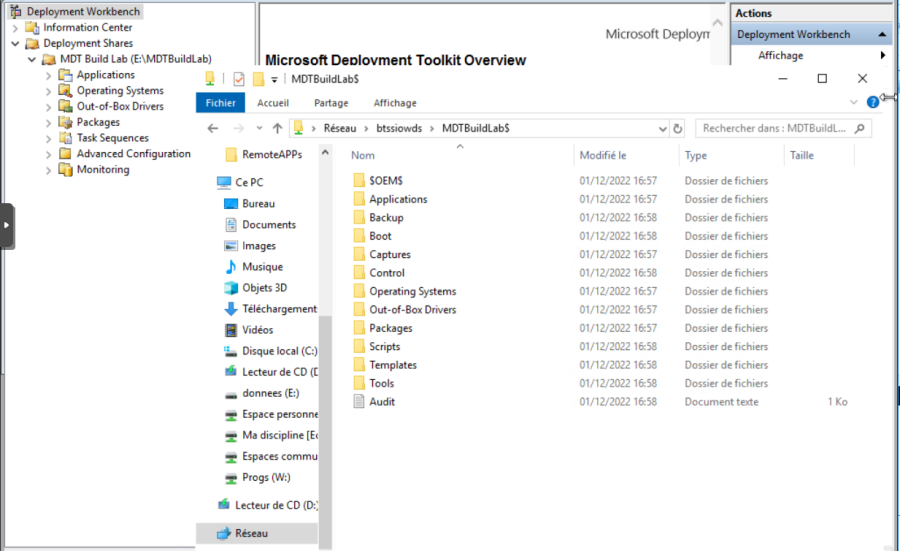Open the Explorer help question mark icon
The height and width of the screenshot is (551, 900).
click(872, 102)
